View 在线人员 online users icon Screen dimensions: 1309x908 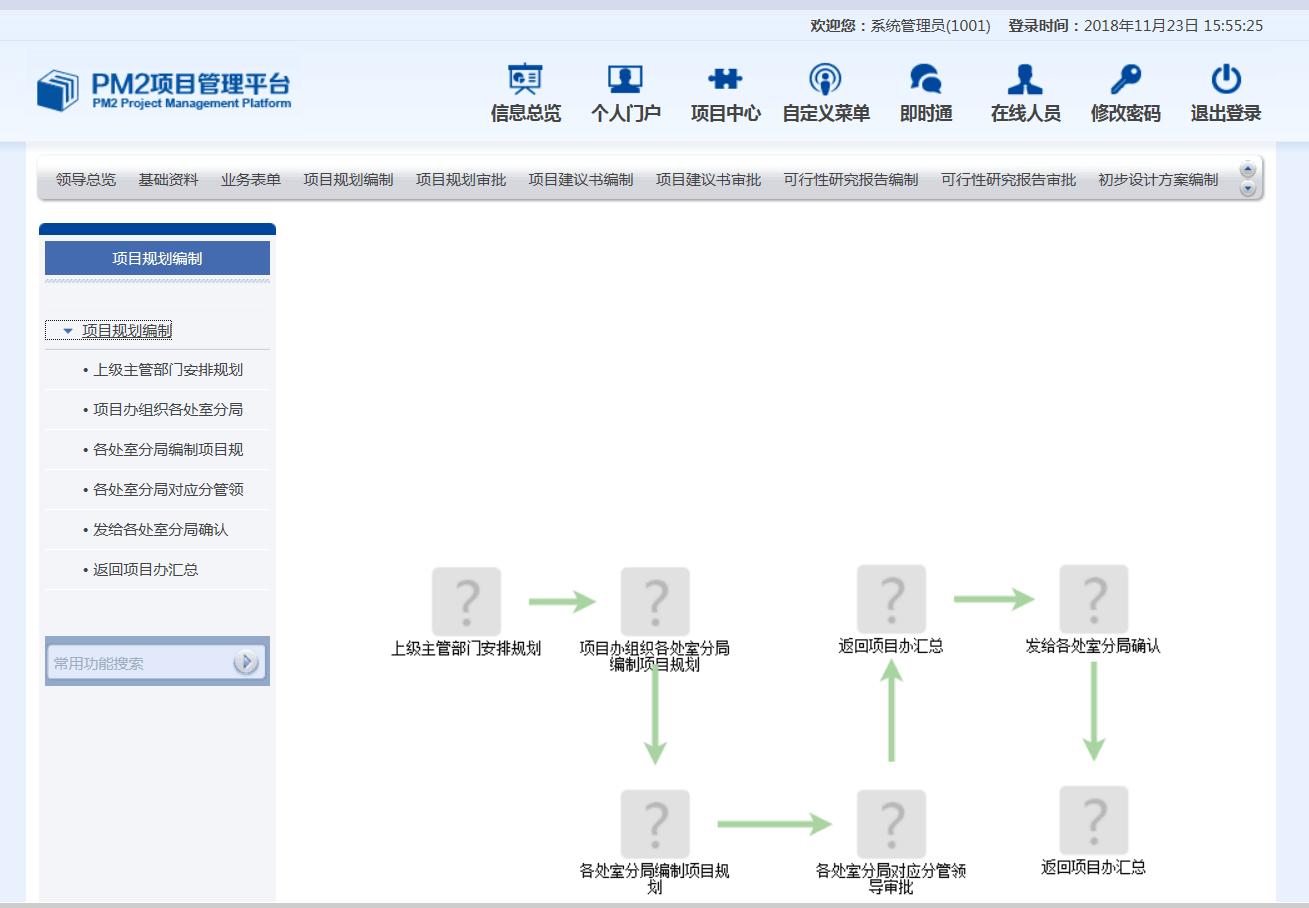click(x=1025, y=80)
